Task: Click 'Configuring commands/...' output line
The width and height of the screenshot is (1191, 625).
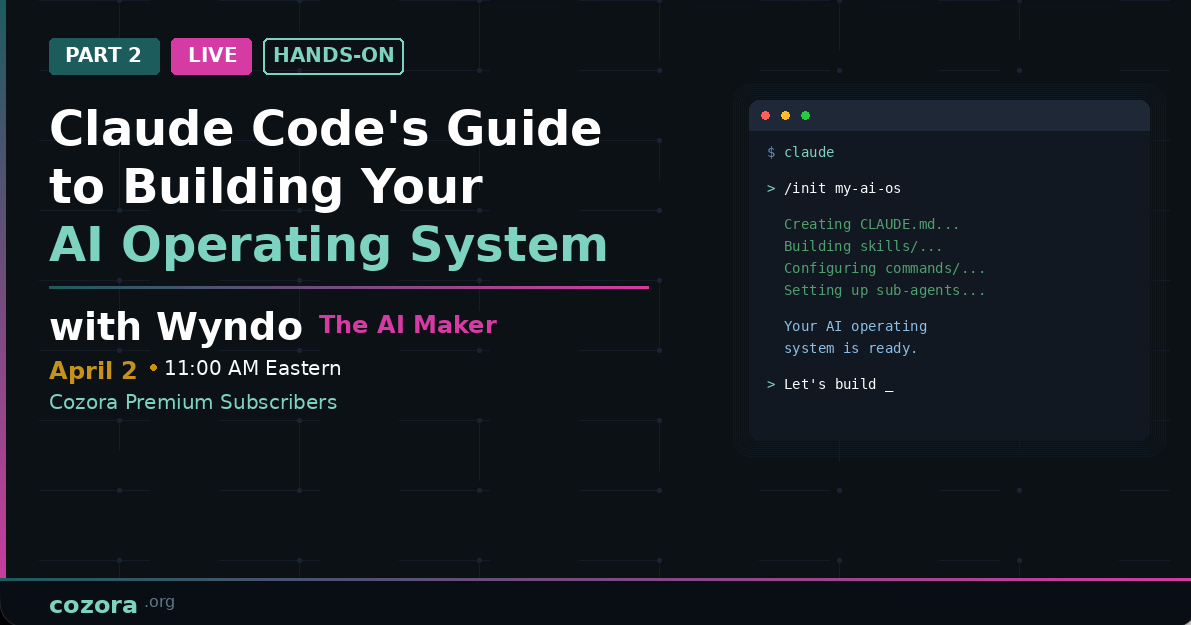Action: [885, 268]
